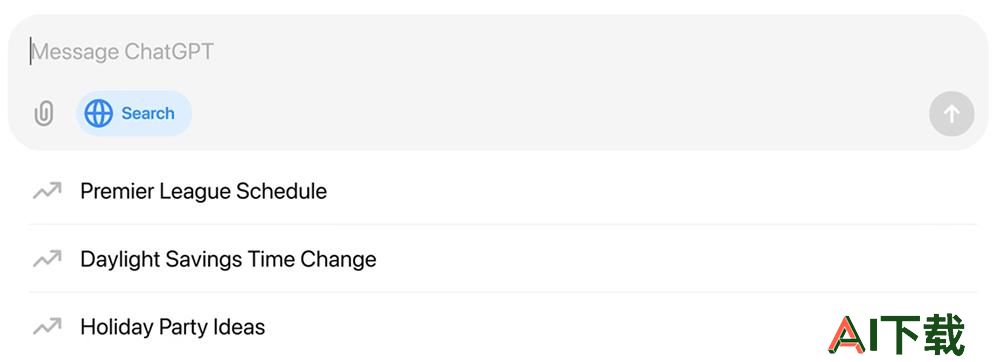Click trending arrow icon beside Premier League Schedule

47,191
